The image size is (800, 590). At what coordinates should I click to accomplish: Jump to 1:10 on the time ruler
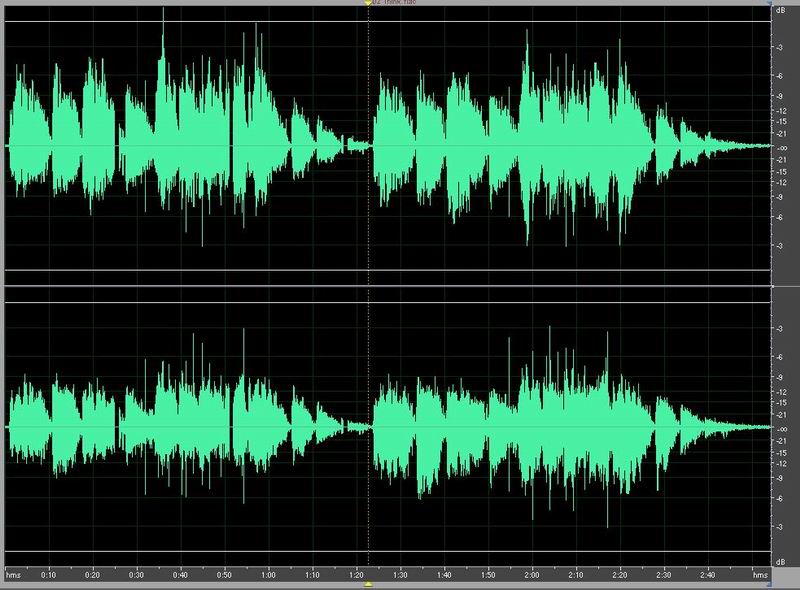pos(312,575)
